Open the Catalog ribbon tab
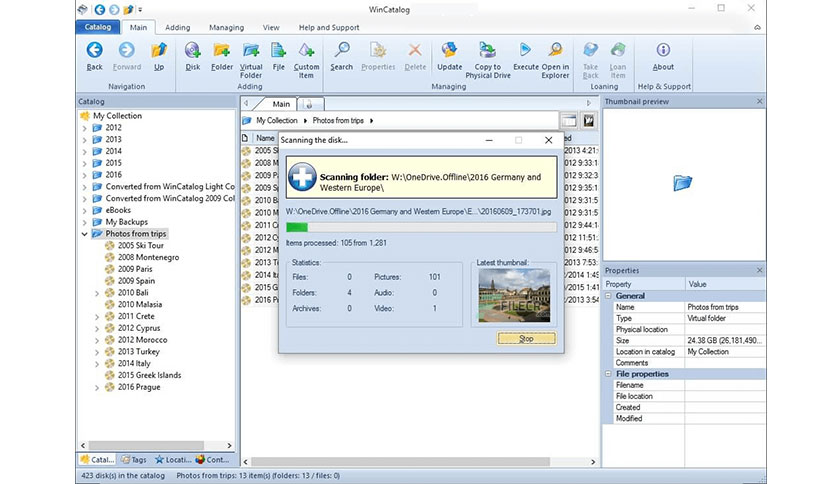 [98, 27]
